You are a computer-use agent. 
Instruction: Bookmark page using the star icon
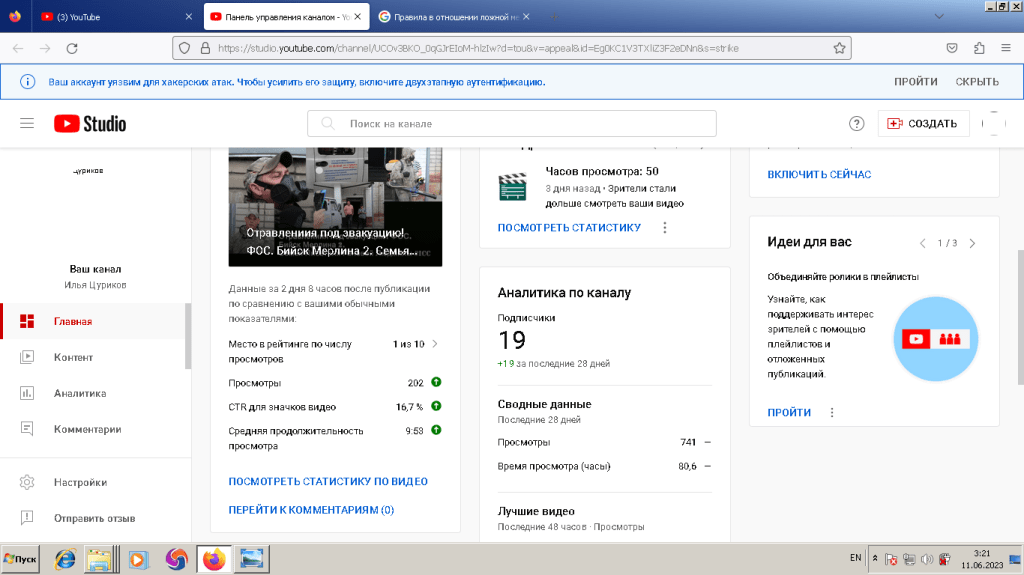pos(840,47)
